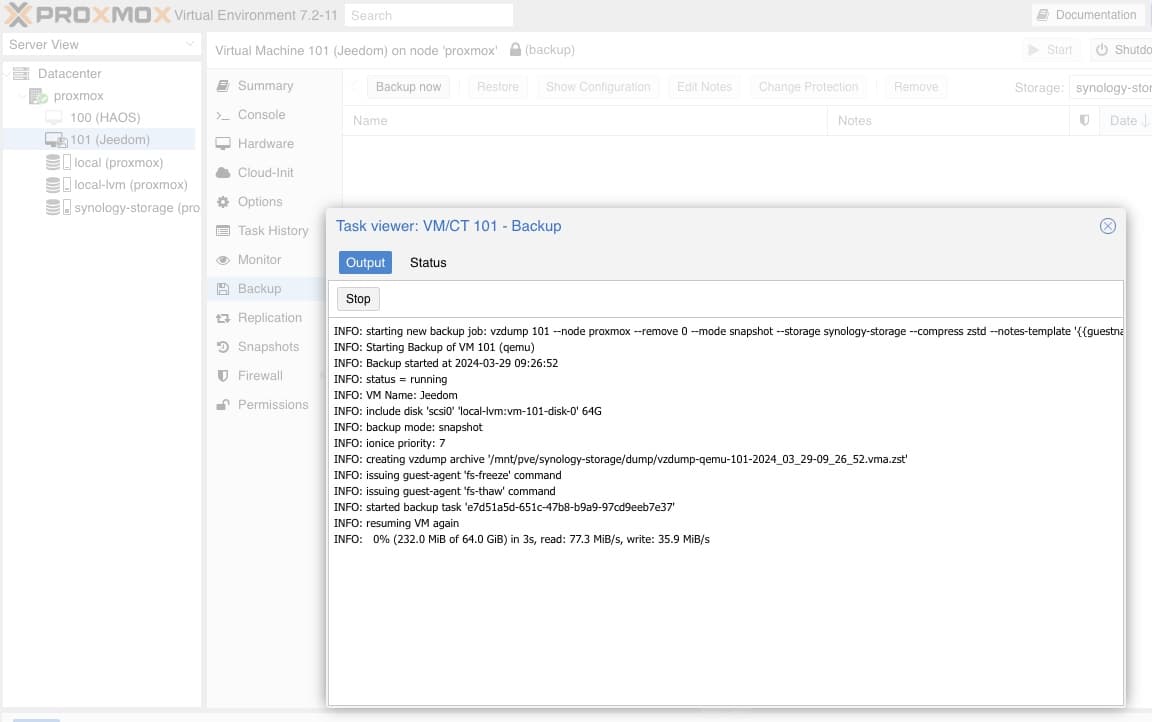Open the Backup side tab
The image size is (1152, 722).
tap(259, 289)
